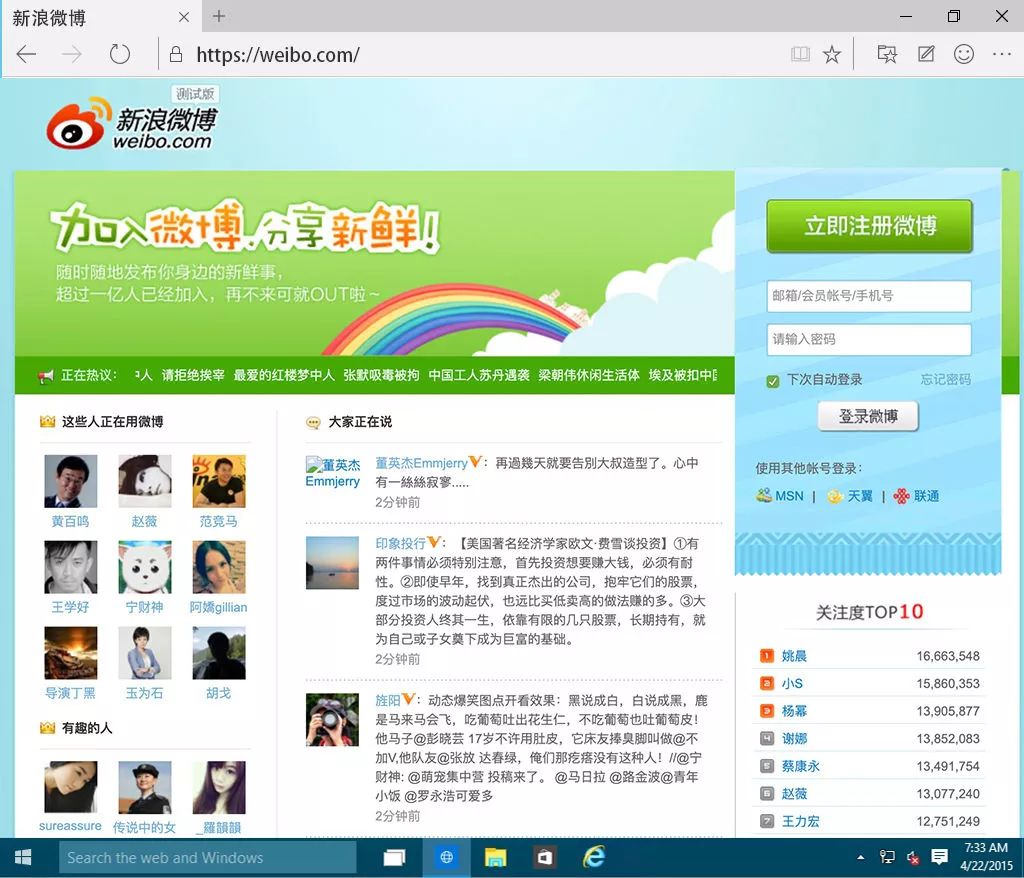Toggle the 下次自动登录 checkbox
Image resolution: width=1024 pixels, height=878 pixels.
(x=773, y=381)
